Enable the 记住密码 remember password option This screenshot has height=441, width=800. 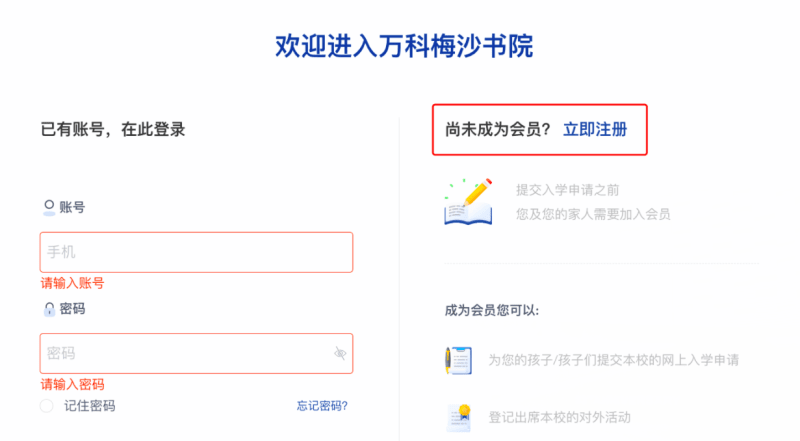46,406
